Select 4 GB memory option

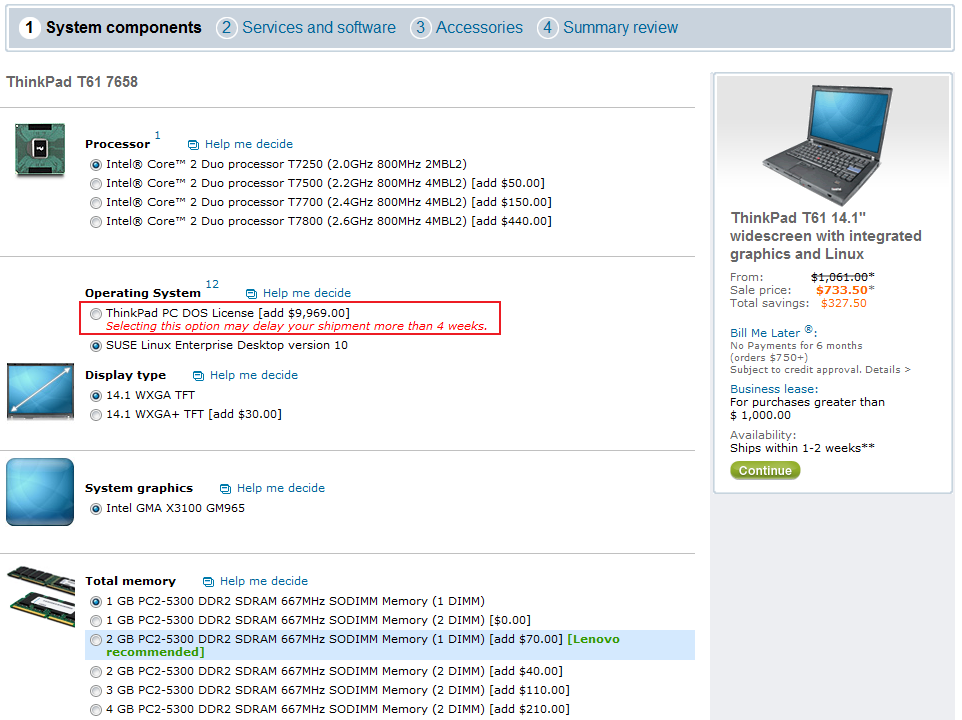click(96, 710)
